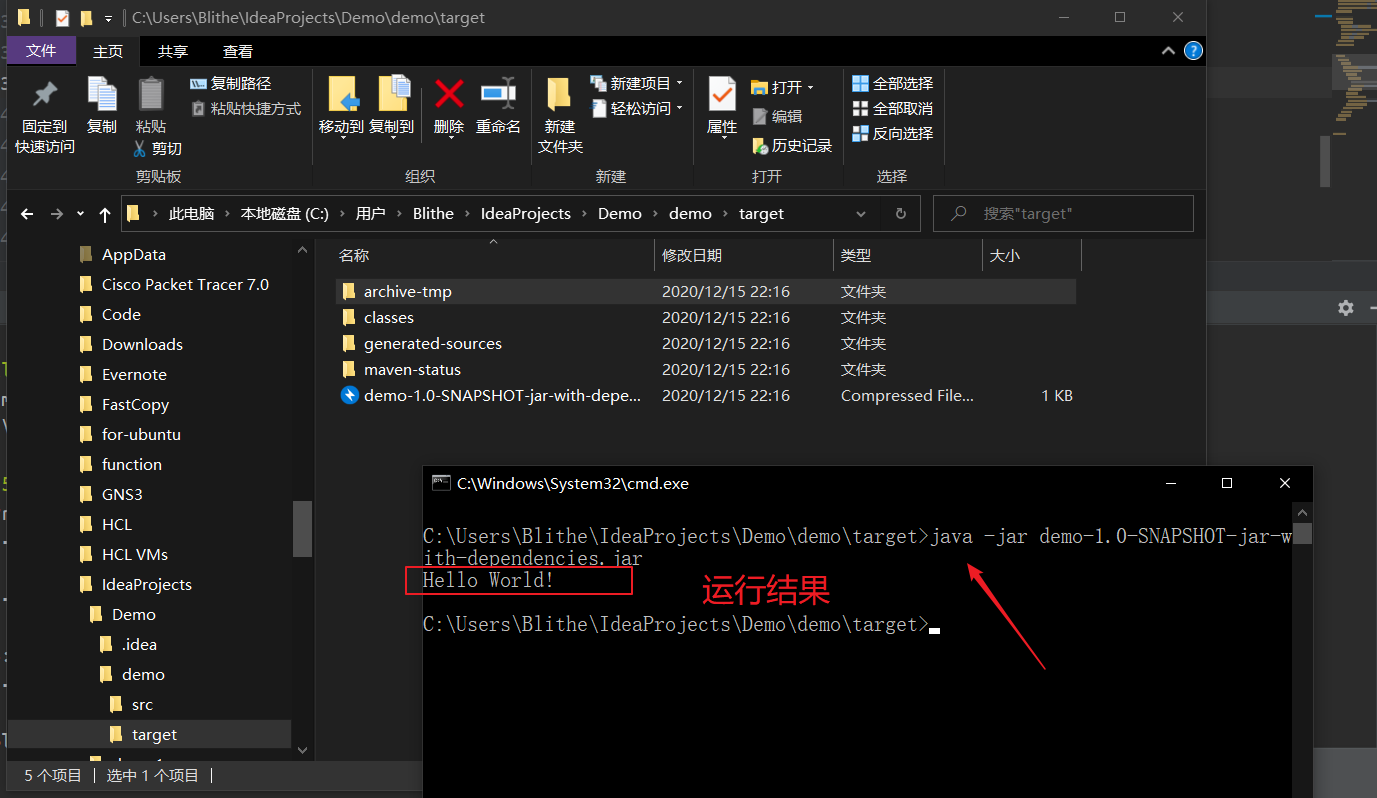Select Cut (剪切) scissors item
Screen dimensions: 1377x798
point(158,149)
